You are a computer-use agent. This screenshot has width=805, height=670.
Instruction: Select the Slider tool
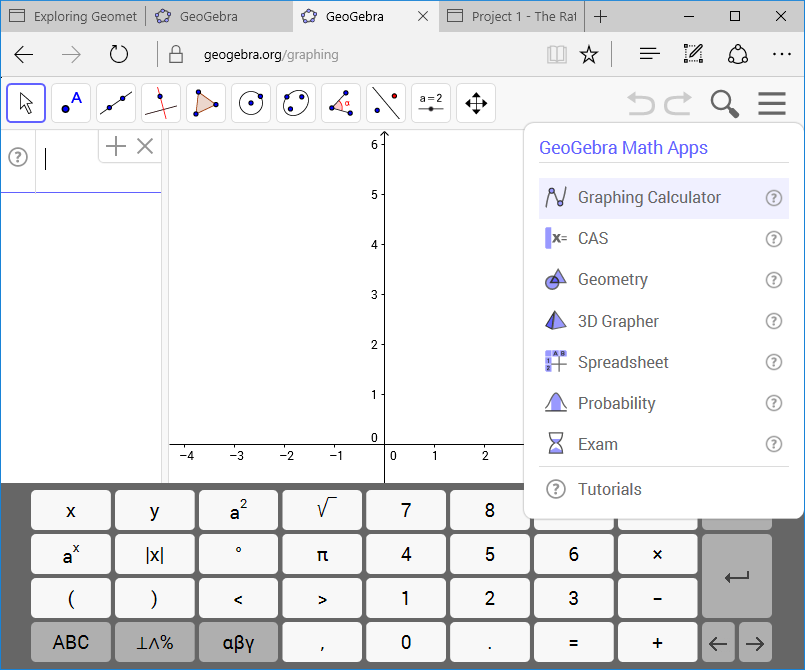coord(431,103)
